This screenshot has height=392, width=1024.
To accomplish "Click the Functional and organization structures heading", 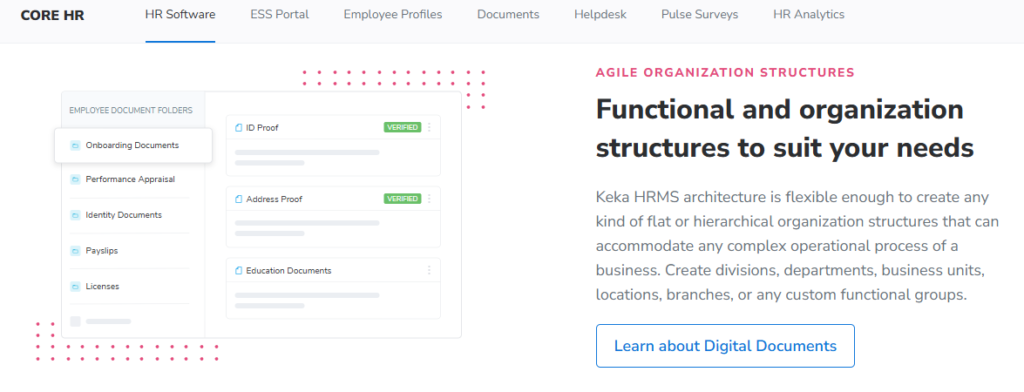I will coord(784,129).
